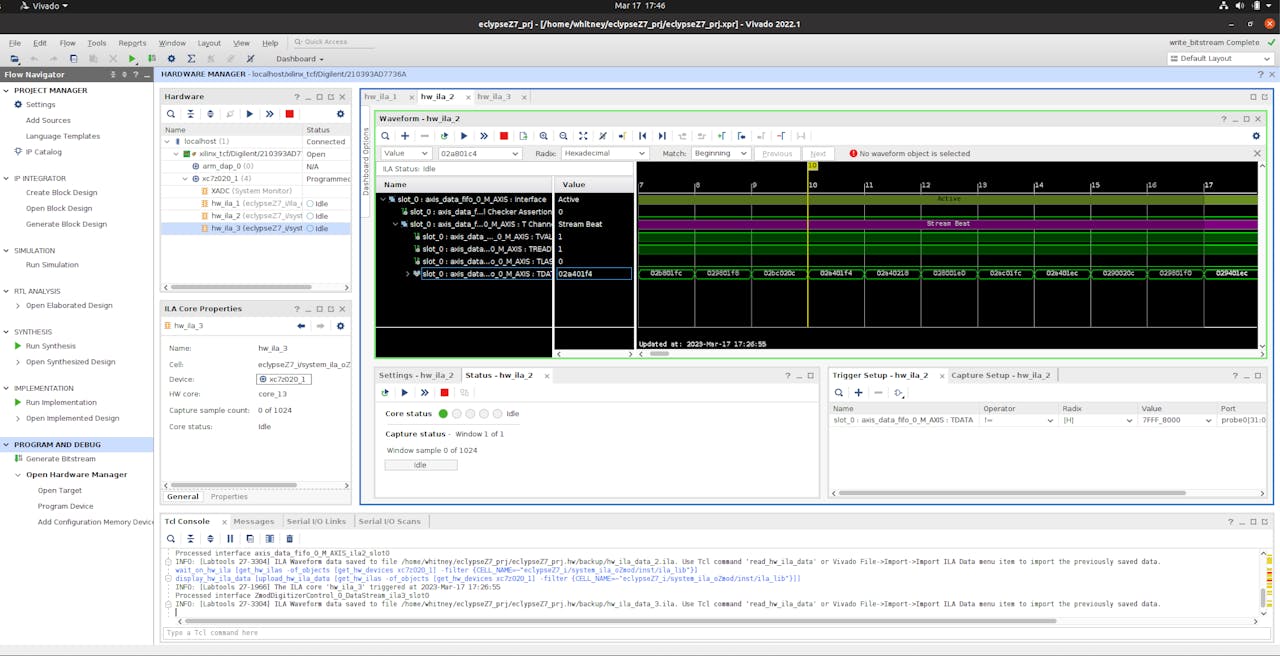Open the trigger Operator dropdown showing !=
The height and width of the screenshot is (656, 1280).
tap(1019, 421)
